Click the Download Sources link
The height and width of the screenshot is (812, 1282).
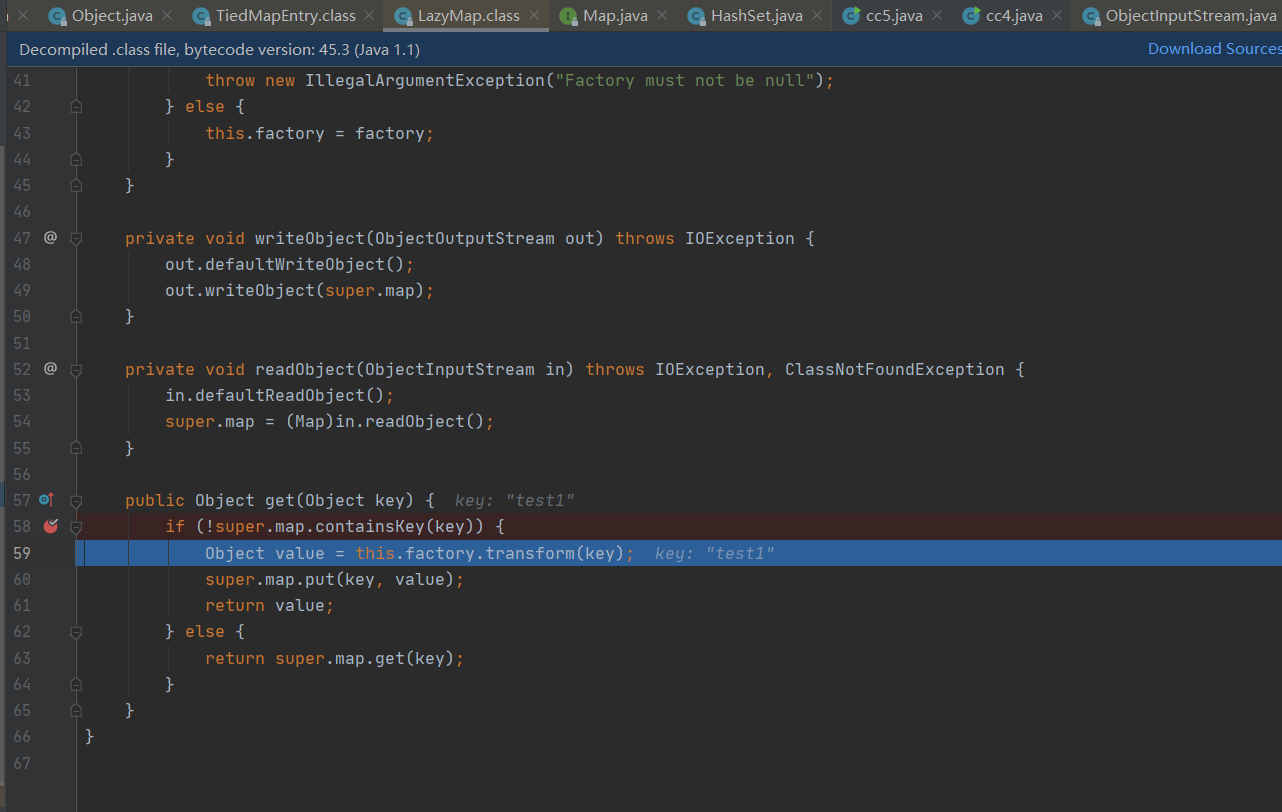coord(1214,49)
